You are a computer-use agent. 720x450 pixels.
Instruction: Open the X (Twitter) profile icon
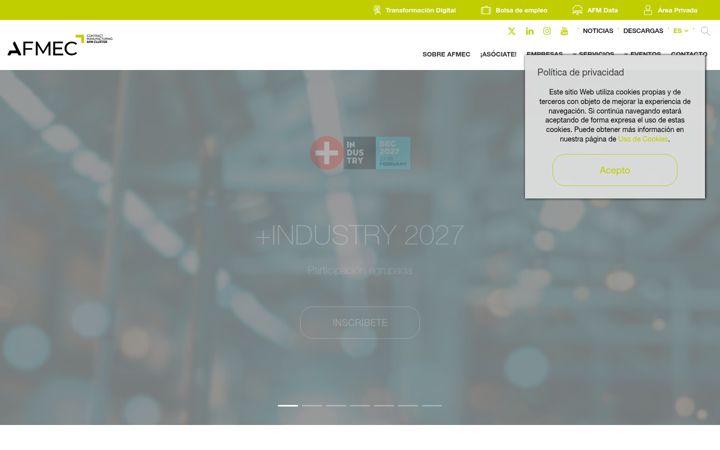pos(512,31)
